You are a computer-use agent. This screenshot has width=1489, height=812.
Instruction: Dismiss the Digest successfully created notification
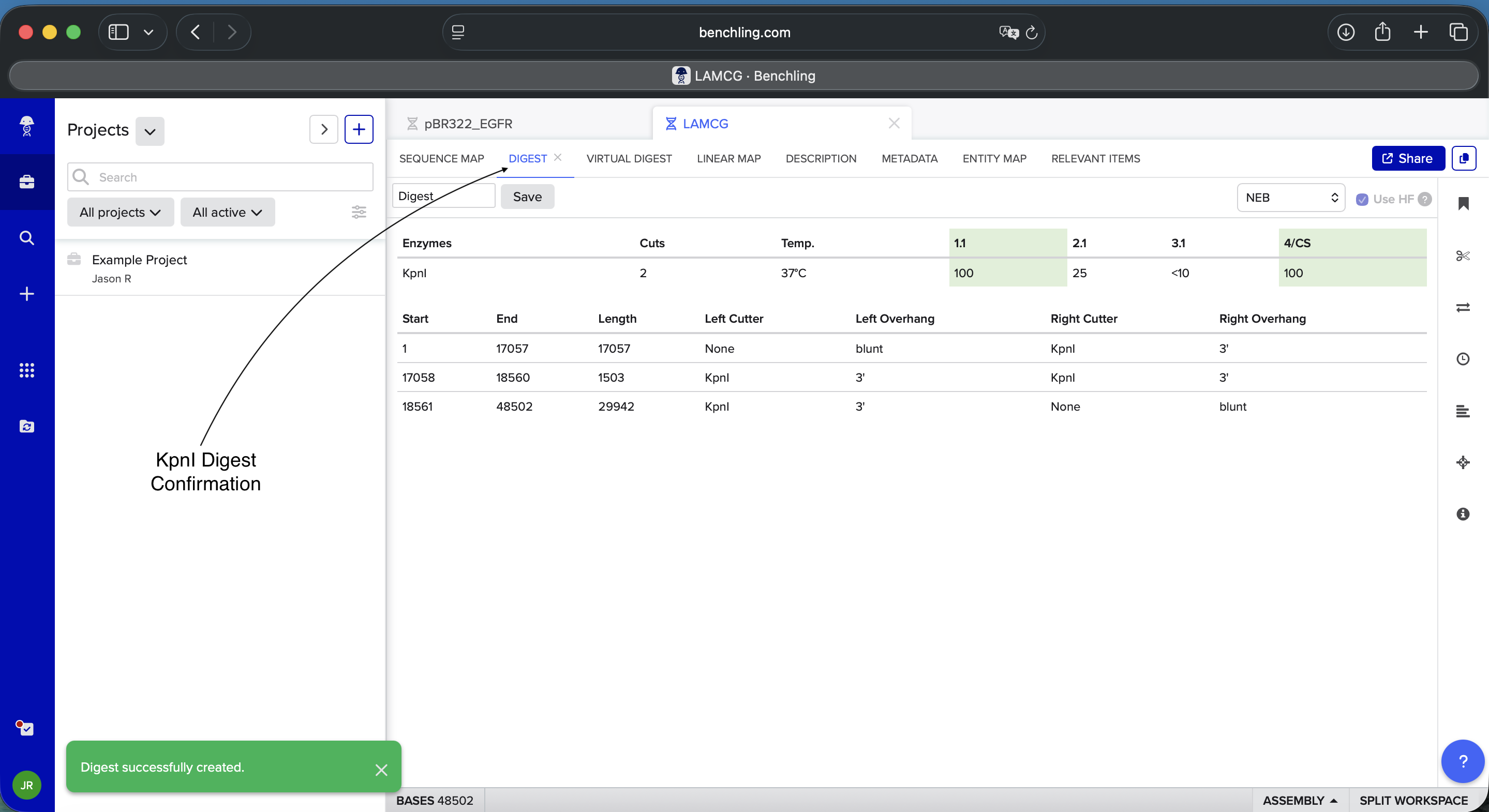point(381,770)
